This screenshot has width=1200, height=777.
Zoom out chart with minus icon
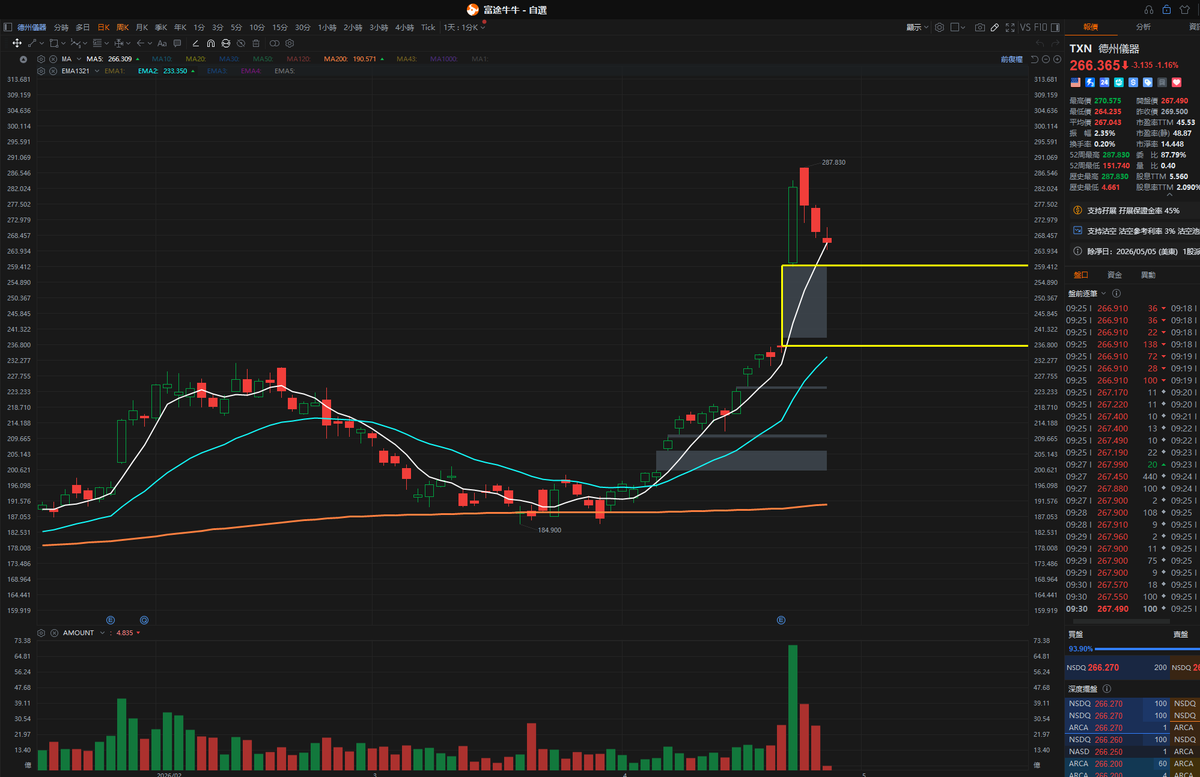[x=1045, y=59]
